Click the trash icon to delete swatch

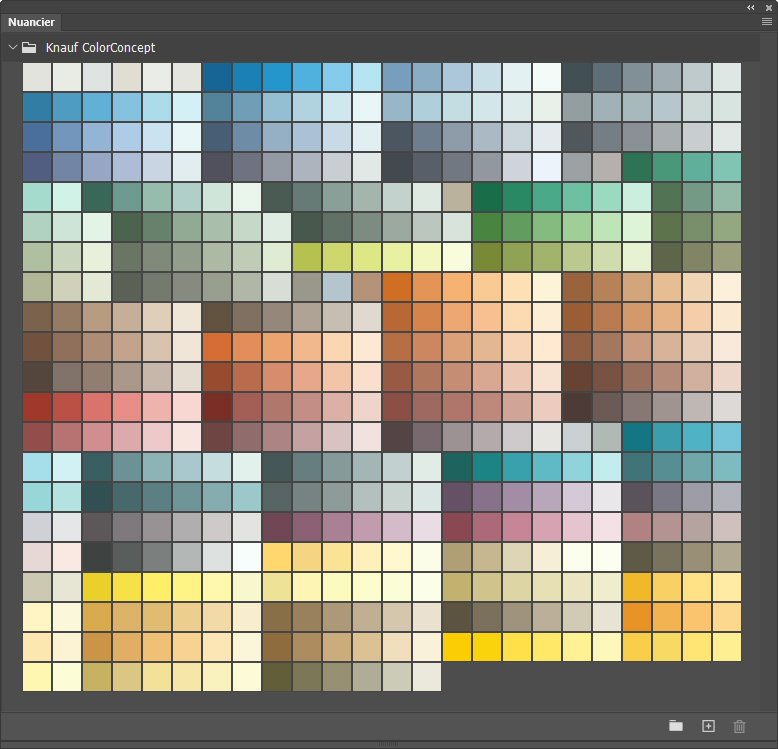739,726
